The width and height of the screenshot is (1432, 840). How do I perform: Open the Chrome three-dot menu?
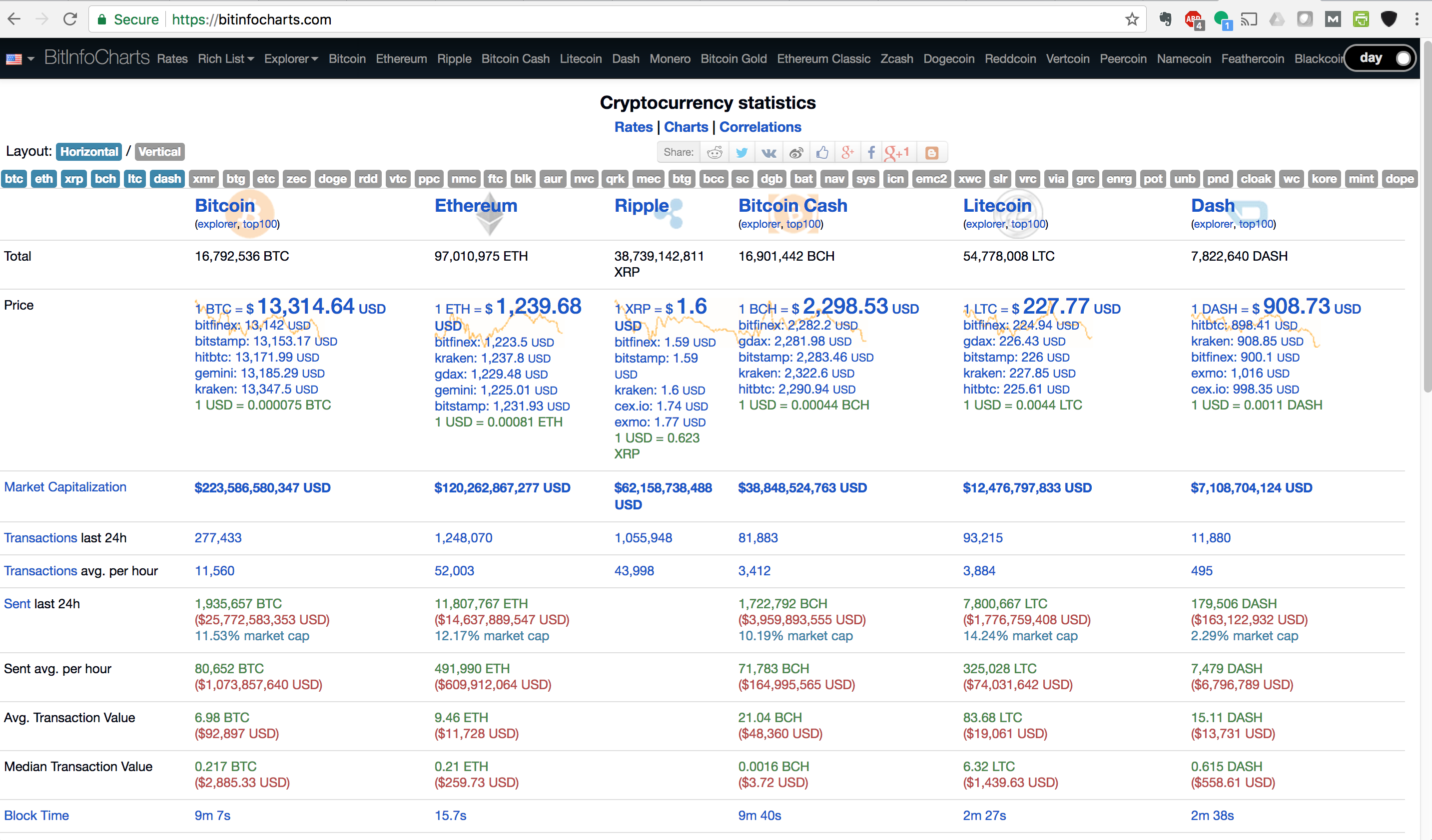coord(1417,19)
